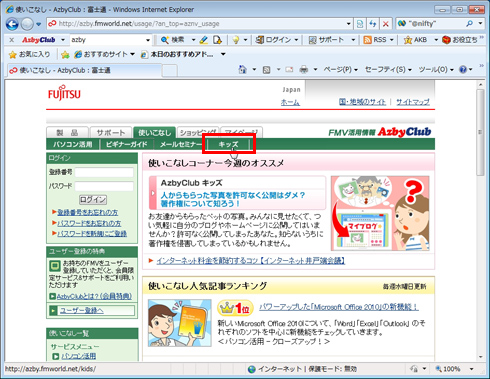Open パスワードをお忘れの方 link
This screenshot has width=490, height=379.
[x=89, y=223]
